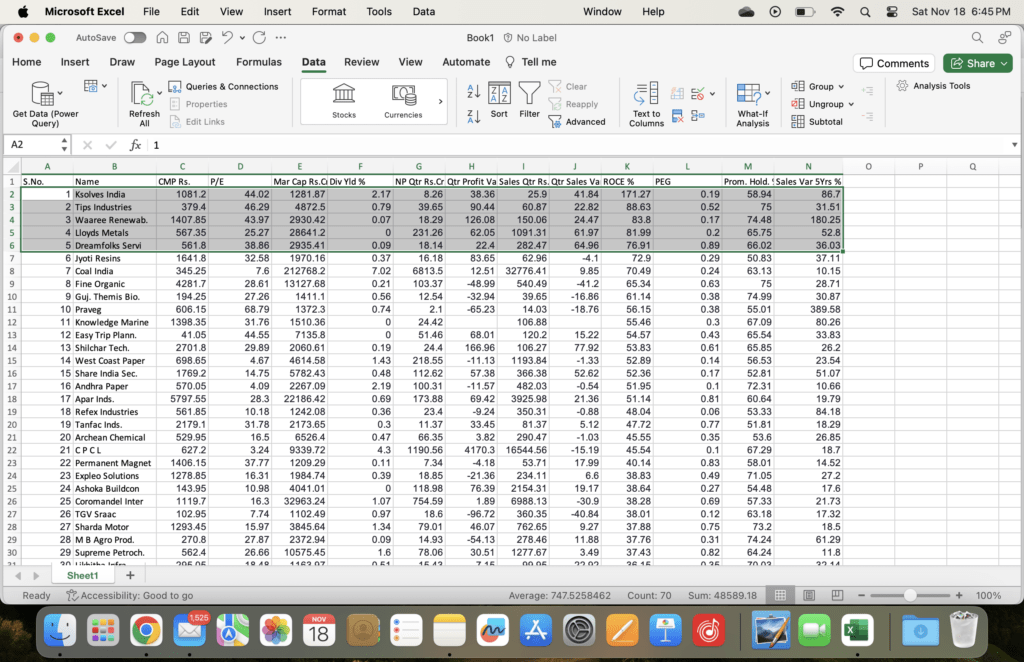Sort descending Z to A
This screenshot has width=1024, height=662.
click(x=474, y=116)
